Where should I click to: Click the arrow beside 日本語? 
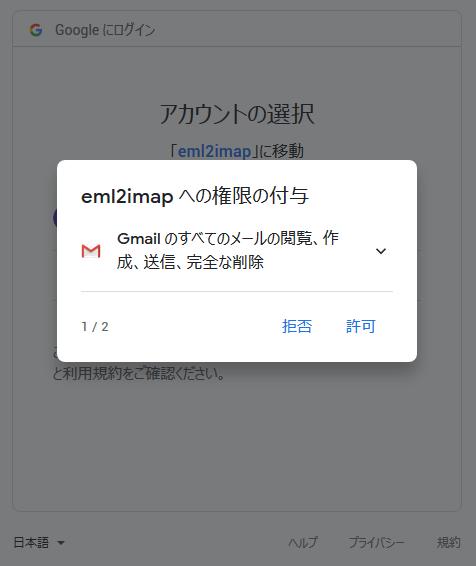click(x=61, y=543)
